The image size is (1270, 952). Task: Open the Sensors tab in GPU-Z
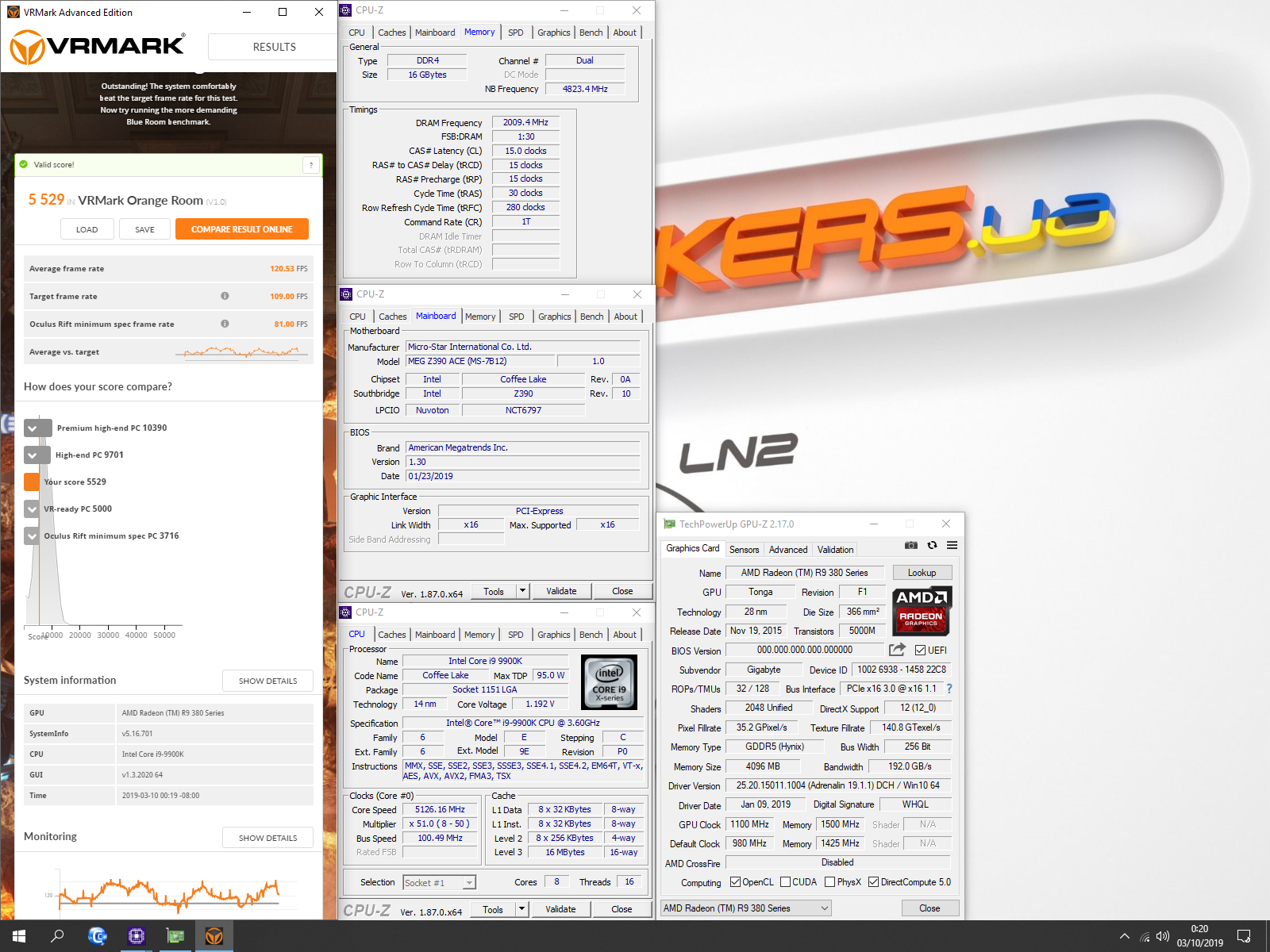[744, 549]
